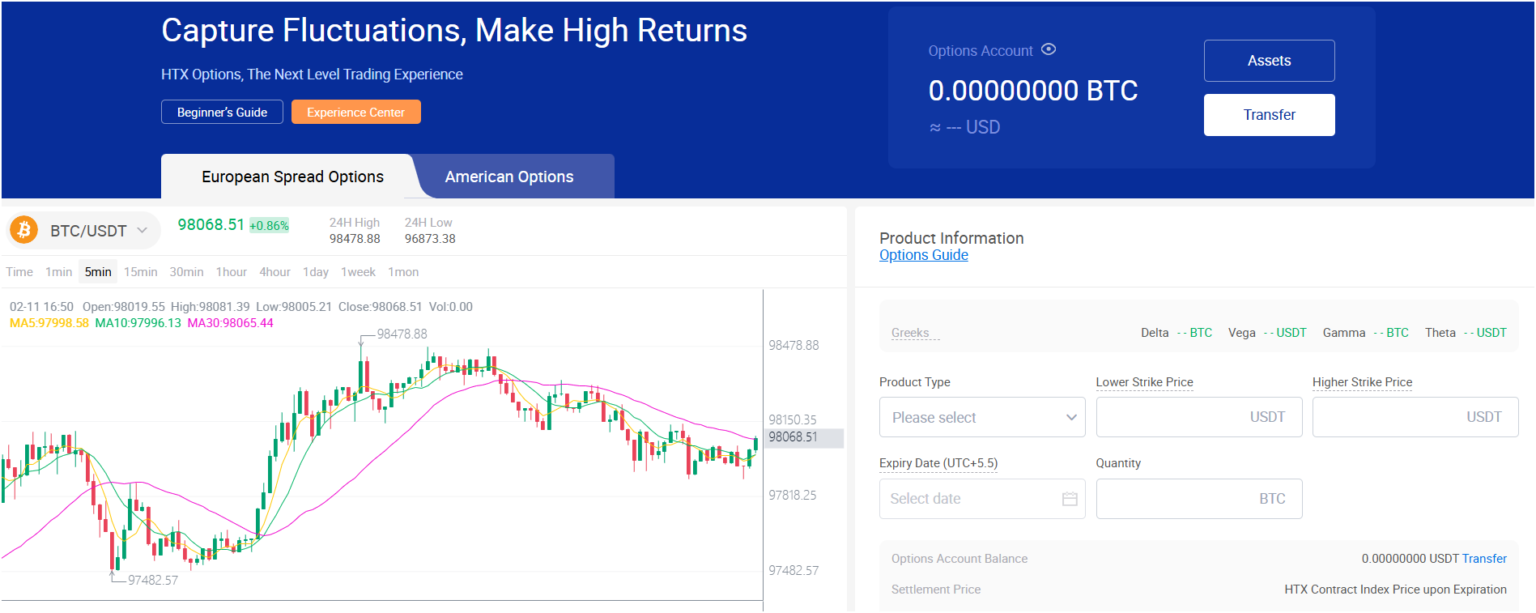
Task: Switch to European Spread Options tab
Action: pyautogui.click(x=293, y=177)
